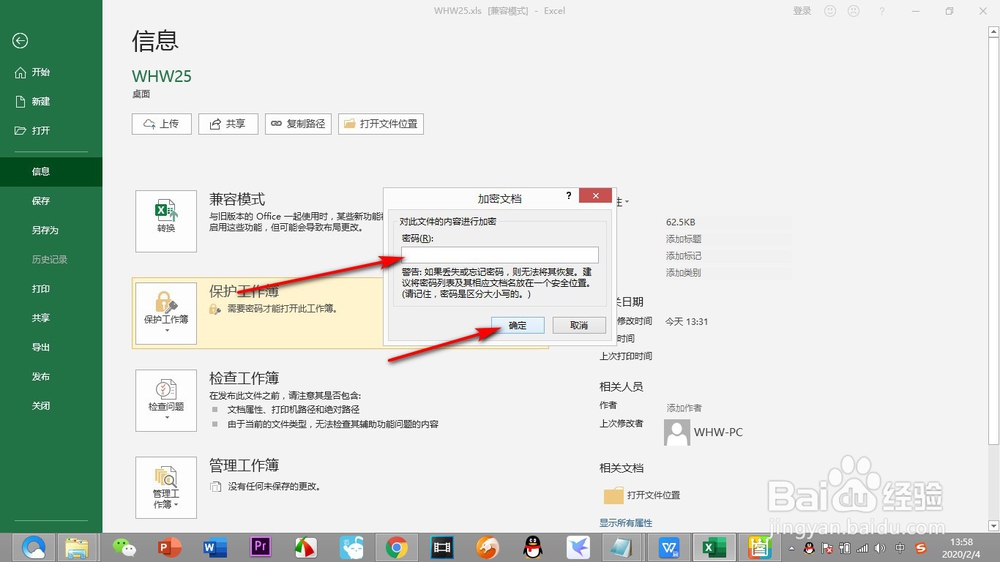
Task: Click the Sogou S tray icon
Action: 920,549
